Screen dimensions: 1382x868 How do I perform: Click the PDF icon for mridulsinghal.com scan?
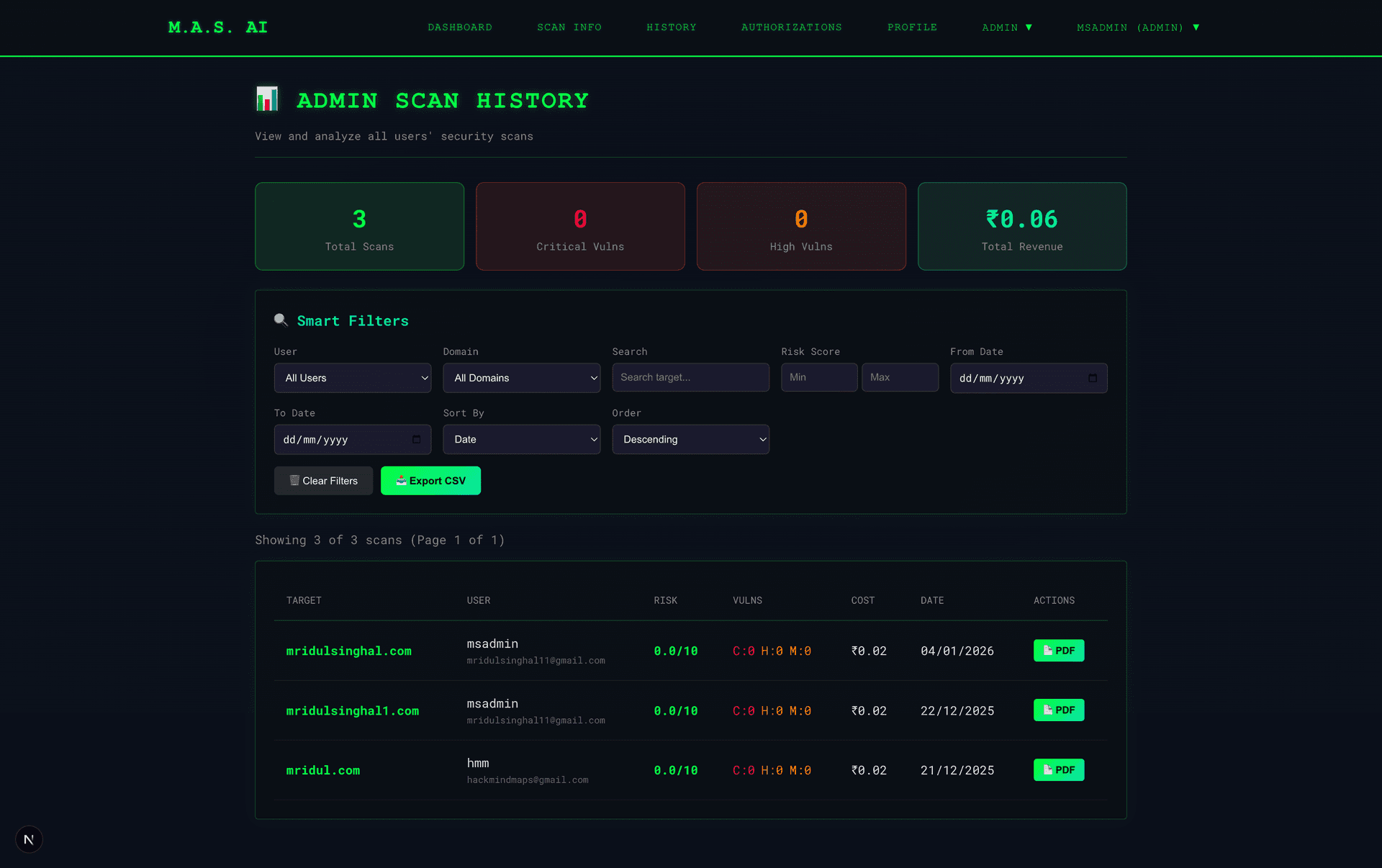[1047, 650]
